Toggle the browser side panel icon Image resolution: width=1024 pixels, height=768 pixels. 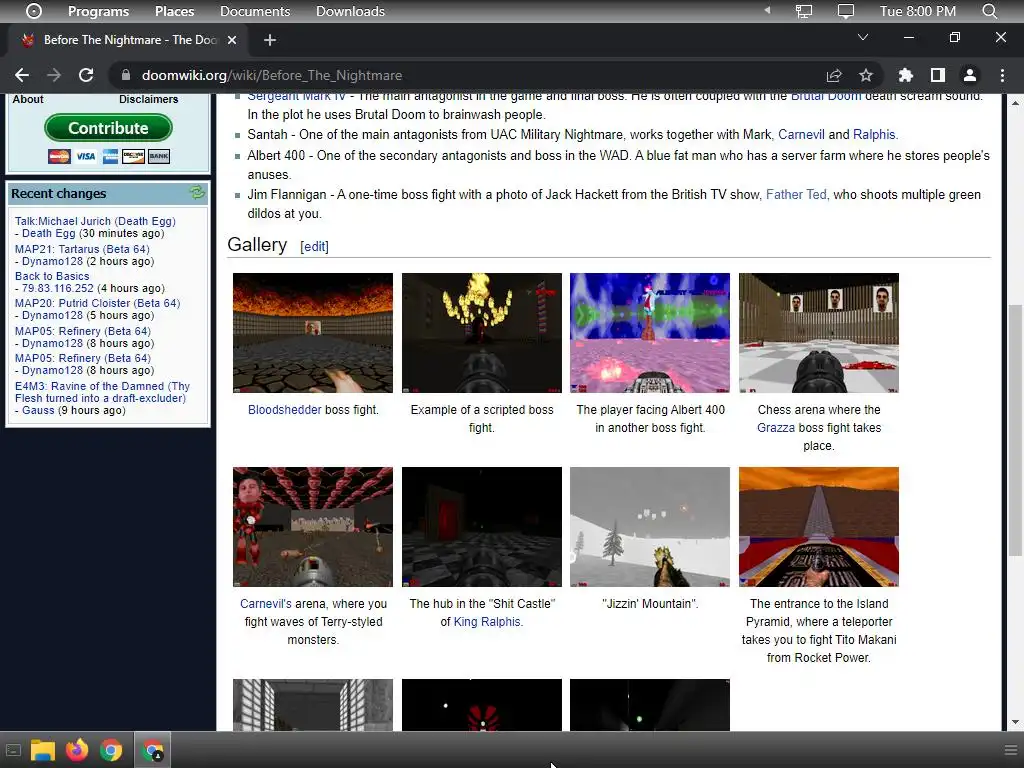pos(938,75)
